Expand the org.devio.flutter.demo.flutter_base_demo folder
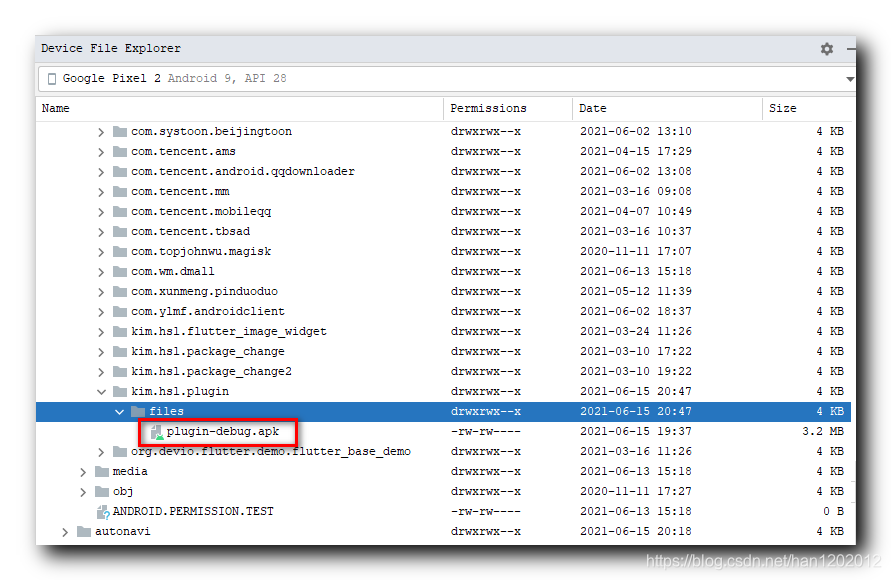Screen dimensions: 891x580 click(101, 452)
